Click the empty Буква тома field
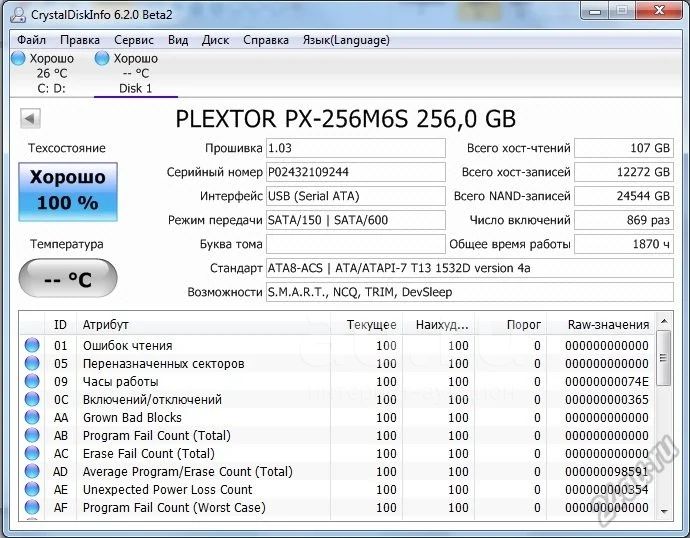Viewport: 690px width, 538px height. click(x=356, y=244)
